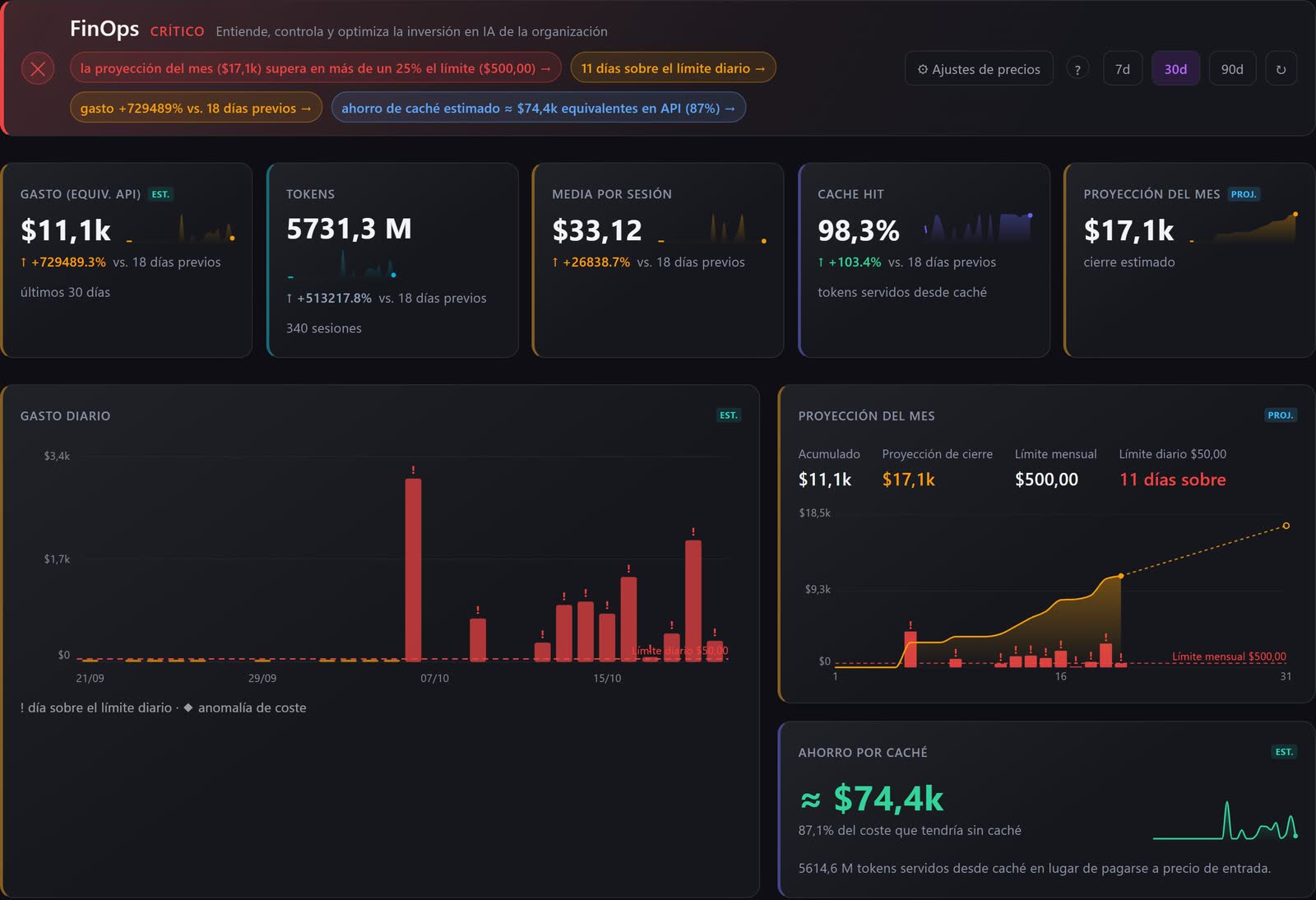Click the EST. badge in Gasto diario panel
This screenshot has width=1316, height=900.
(x=729, y=415)
